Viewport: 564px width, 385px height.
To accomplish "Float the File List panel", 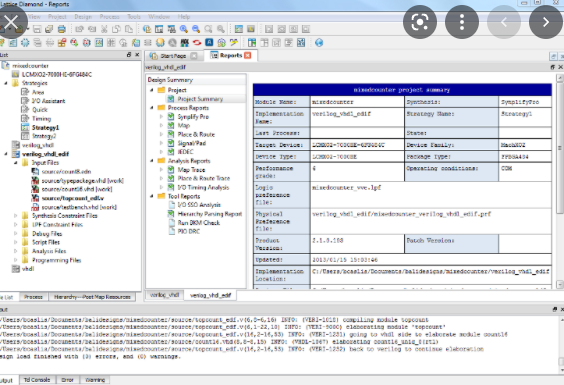I will point(129,55).
